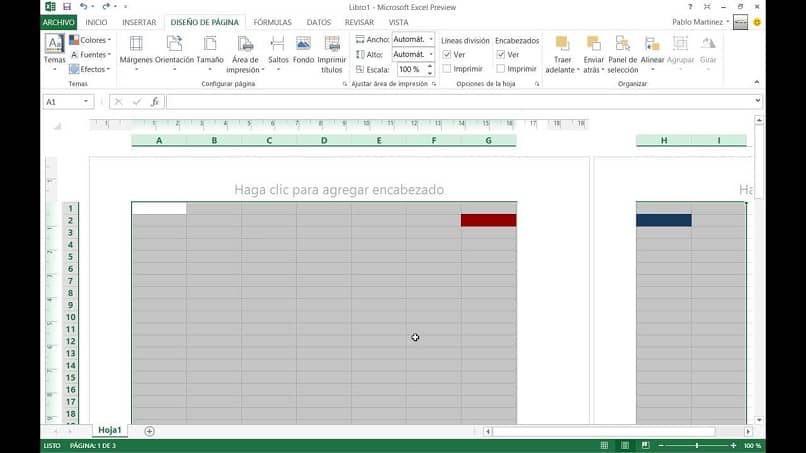Click the zoom slider handle

pyautogui.click(x=697, y=445)
